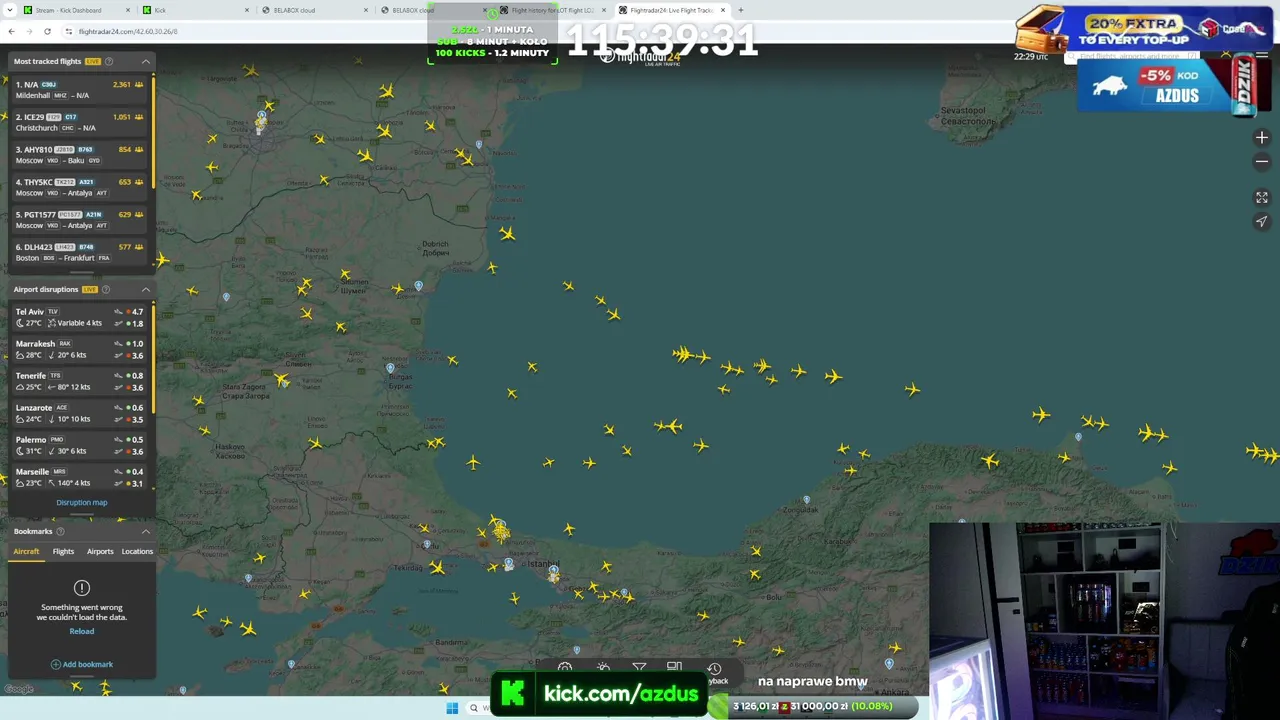Image resolution: width=1280 pixels, height=720 pixels.
Task: Click the Most tracked flights list scrollbar
Action: pos(153,130)
